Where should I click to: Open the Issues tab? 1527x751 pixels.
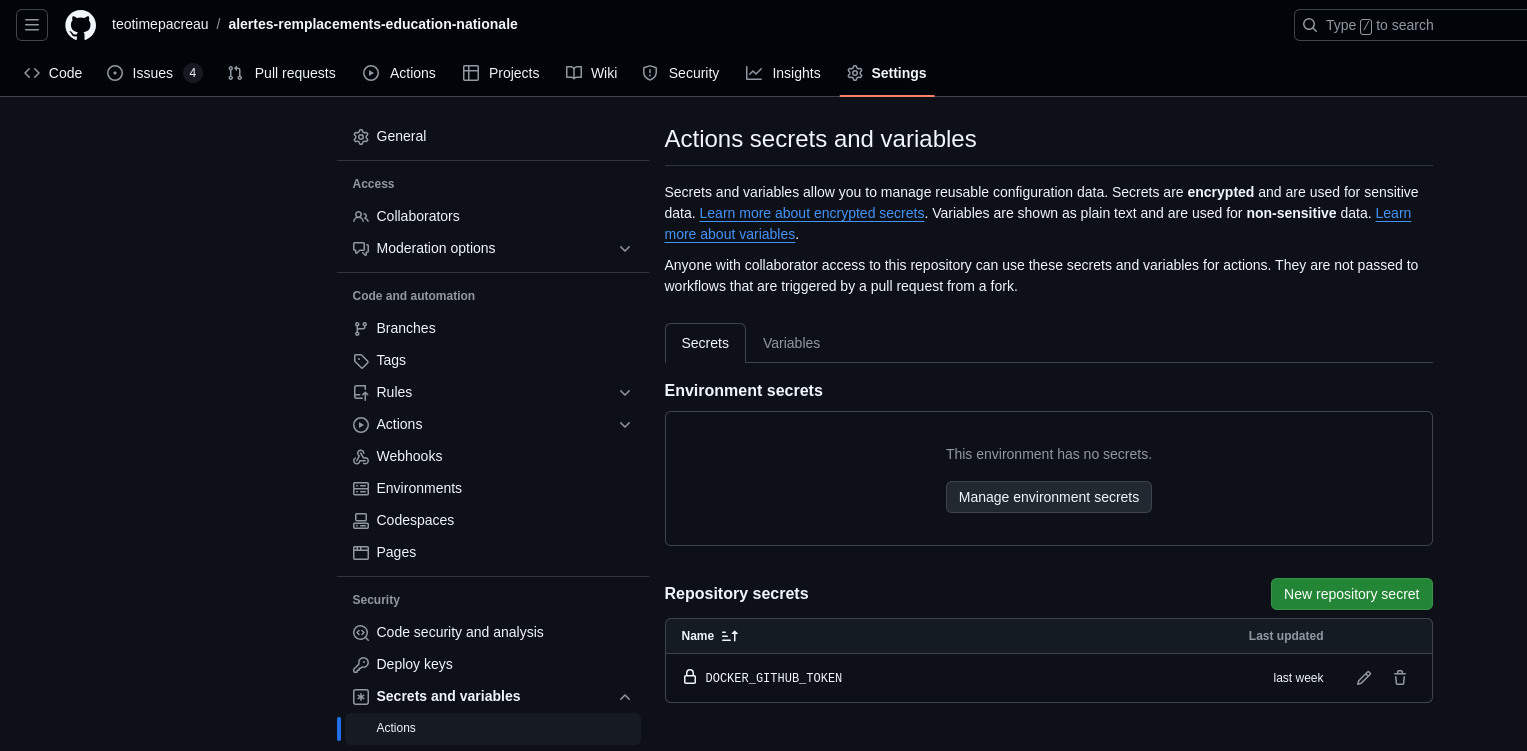coord(155,73)
